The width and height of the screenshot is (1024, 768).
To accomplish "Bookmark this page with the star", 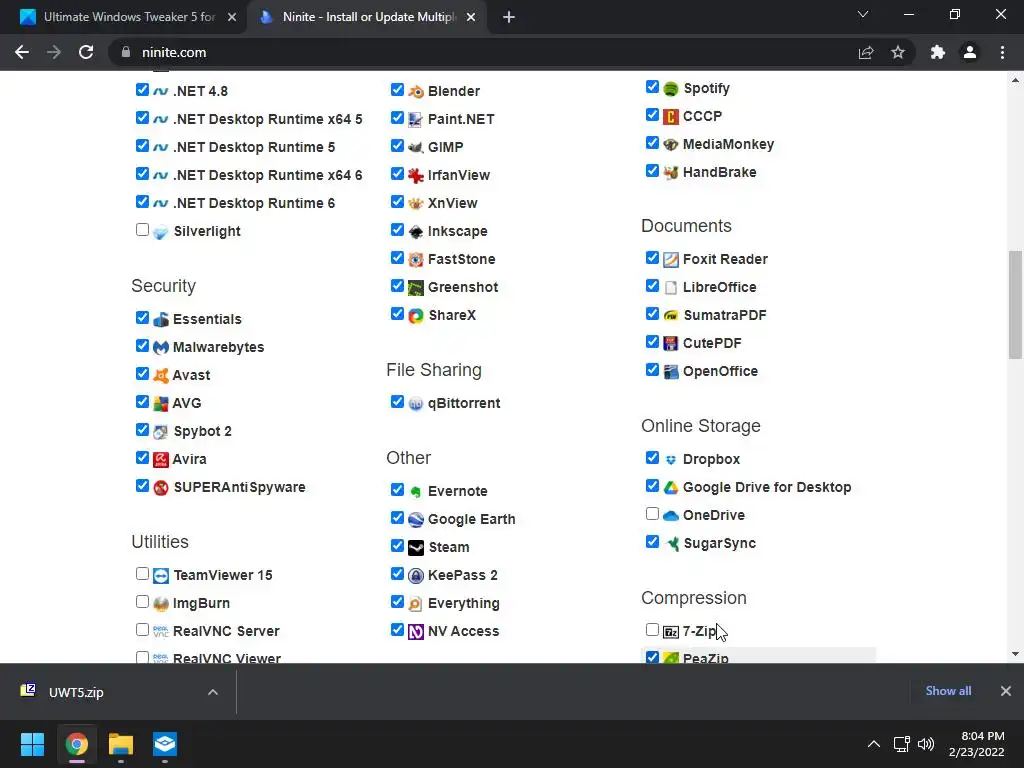I will click(x=898, y=52).
